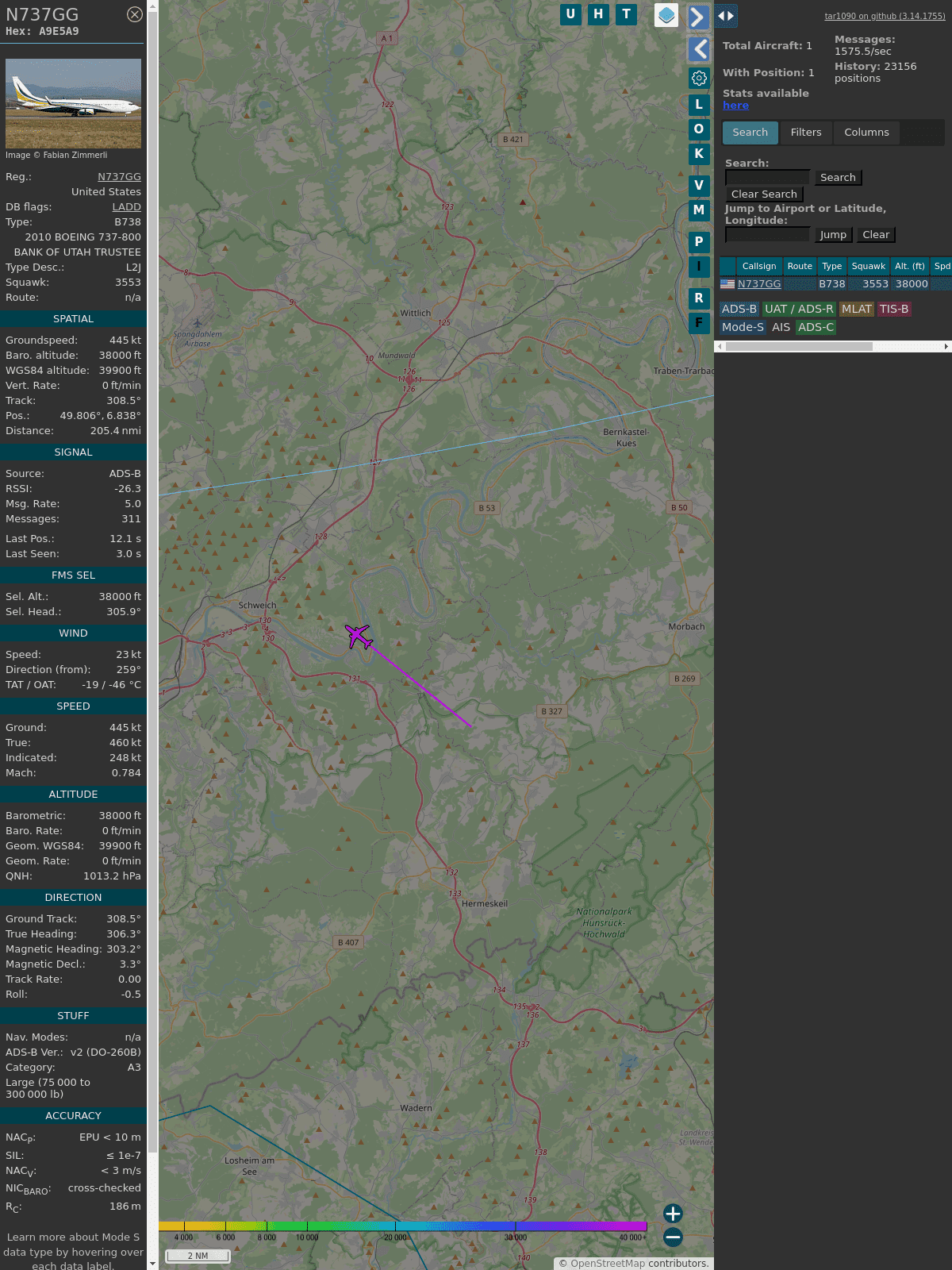Click the Squawk value 3553 in info panel
Image resolution: width=952 pixels, height=1270 pixels.
[128, 283]
